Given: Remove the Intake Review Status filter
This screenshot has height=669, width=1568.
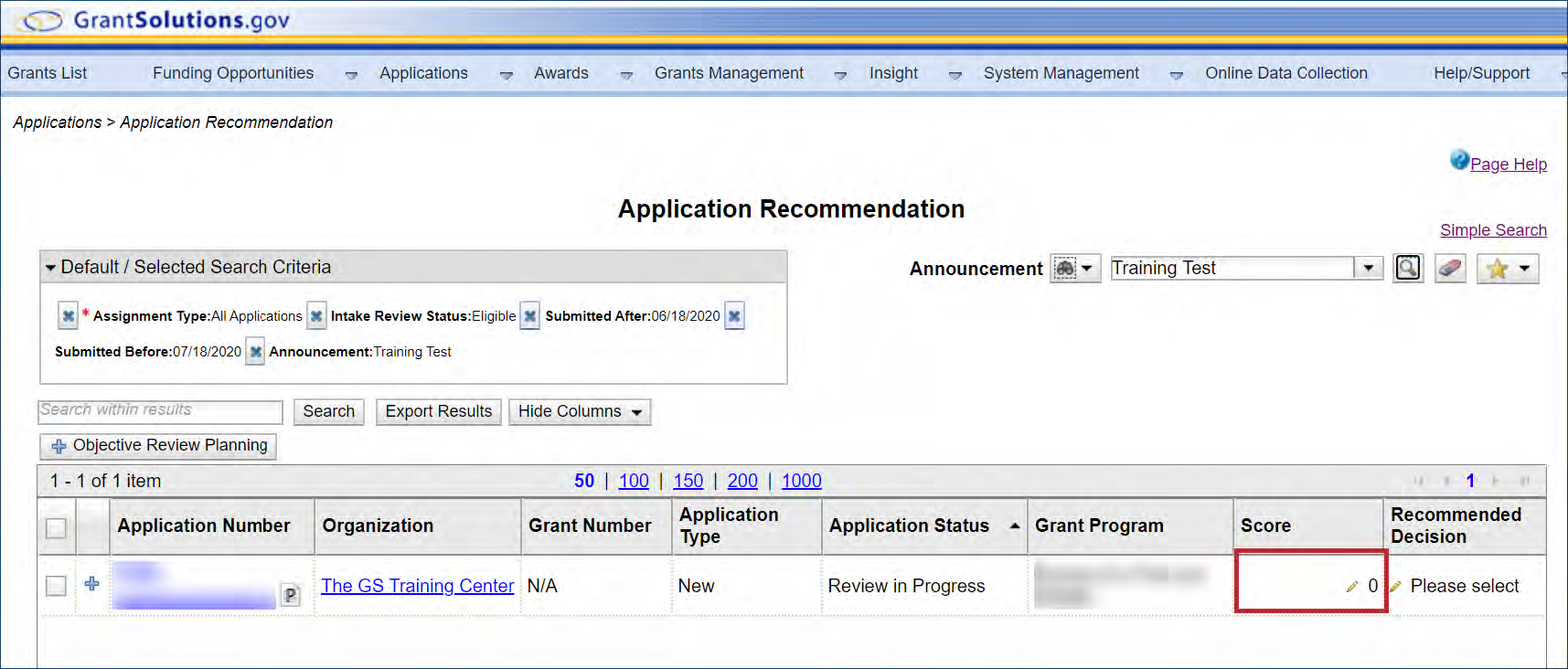Looking at the screenshot, I should [316, 316].
